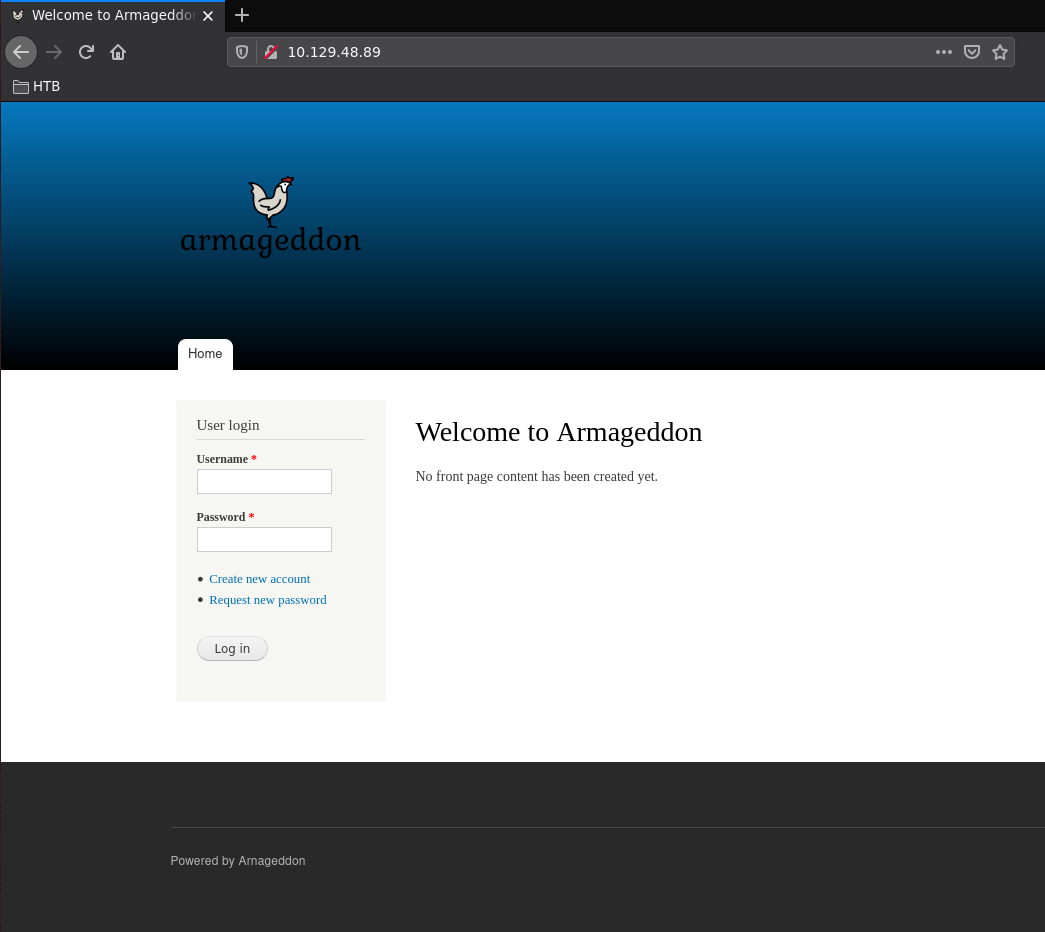
Task: Open a new tab with plus button
Action: pos(242,15)
